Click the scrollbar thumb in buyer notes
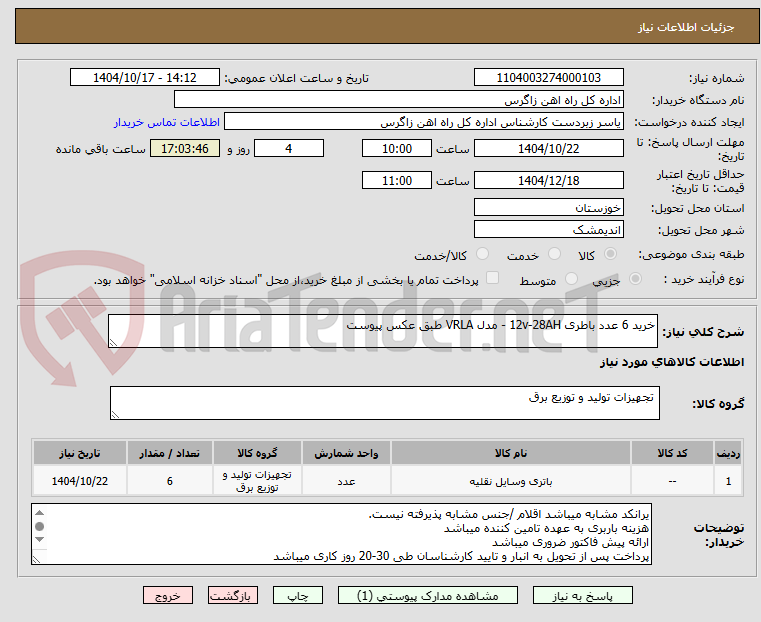 coord(40,526)
